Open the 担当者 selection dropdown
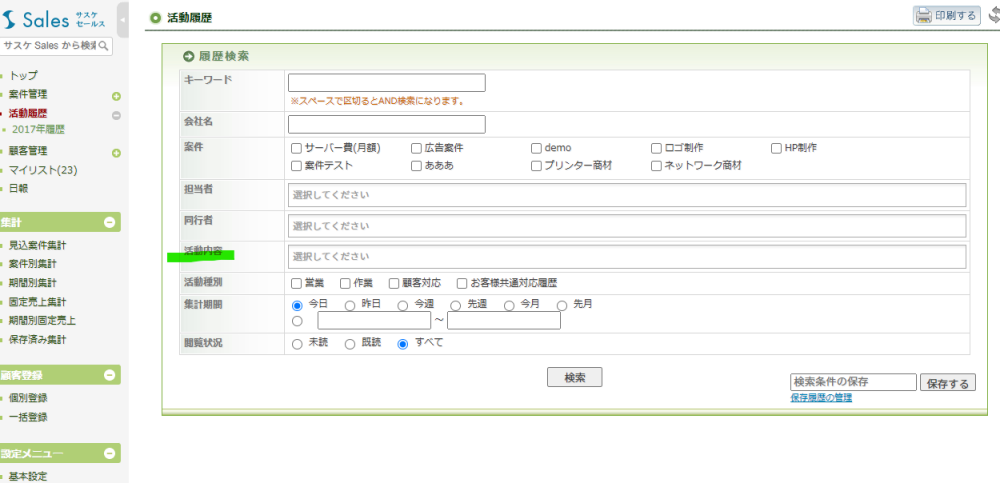The height and width of the screenshot is (483, 1000). [x=626, y=195]
